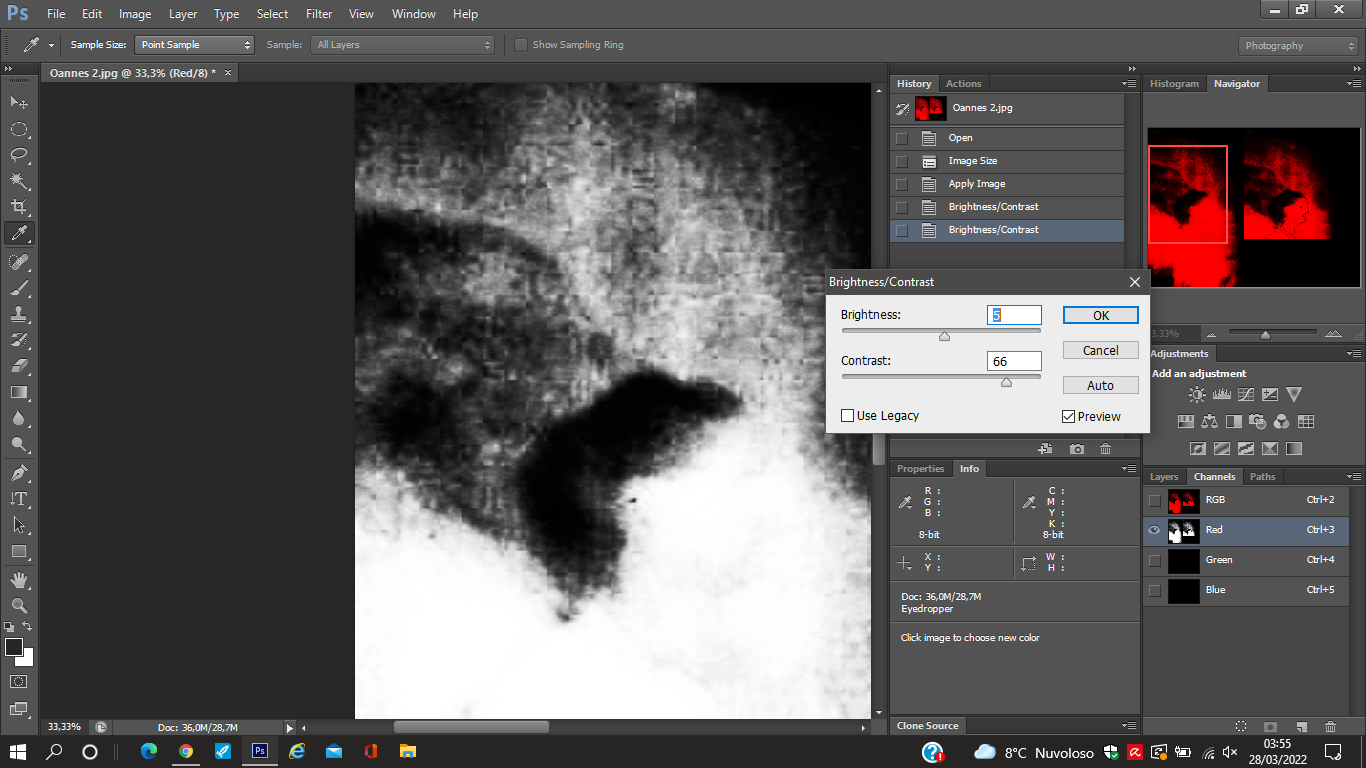Uncheck the Preview checkbox
This screenshot has height=768, width=1366.
(1068, 417)
